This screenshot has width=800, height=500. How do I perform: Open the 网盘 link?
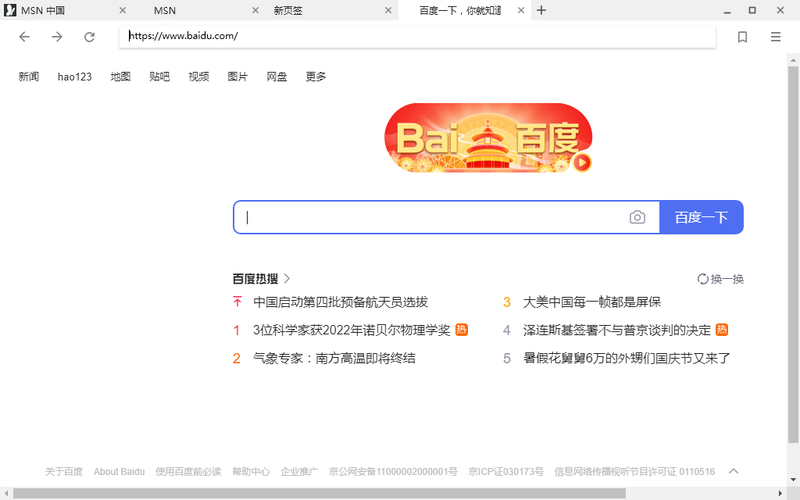click(277, 77)
